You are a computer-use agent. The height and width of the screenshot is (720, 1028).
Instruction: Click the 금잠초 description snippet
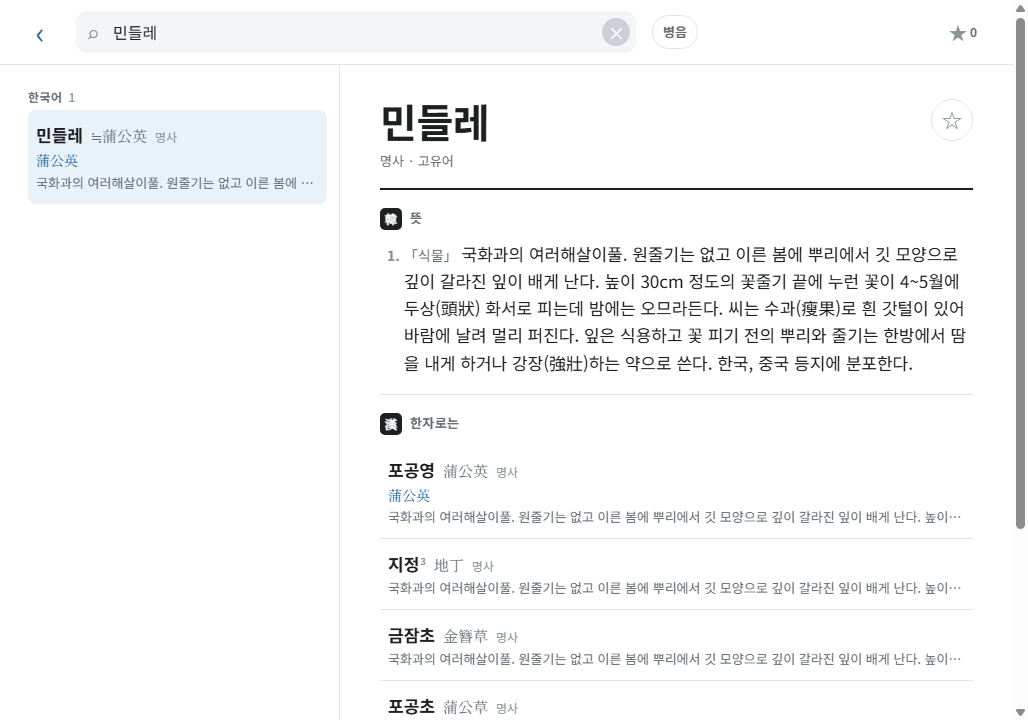click(675, 659)
